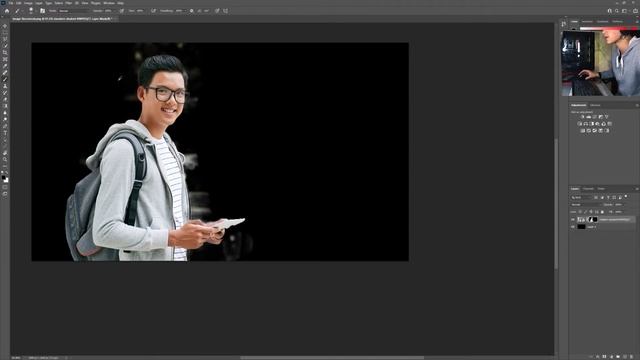Select the Zoom tool
Viewport: 640px width, 360px height.
(x=5, y=160)
